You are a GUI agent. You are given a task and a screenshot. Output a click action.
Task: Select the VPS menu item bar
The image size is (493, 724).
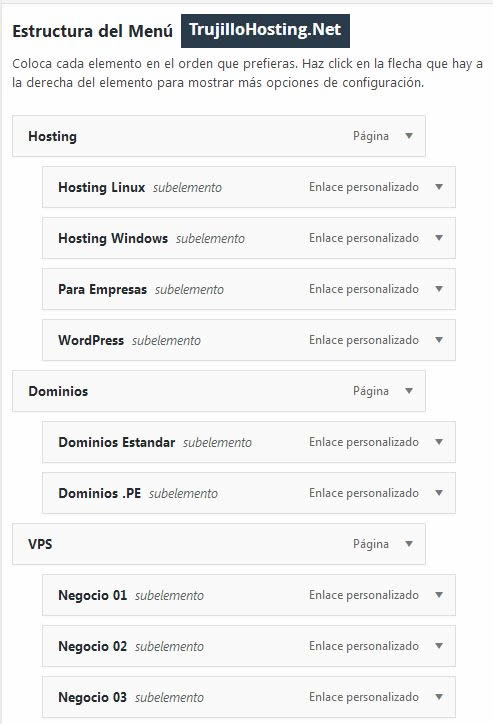pyautogui.click(x=219, y=544)
